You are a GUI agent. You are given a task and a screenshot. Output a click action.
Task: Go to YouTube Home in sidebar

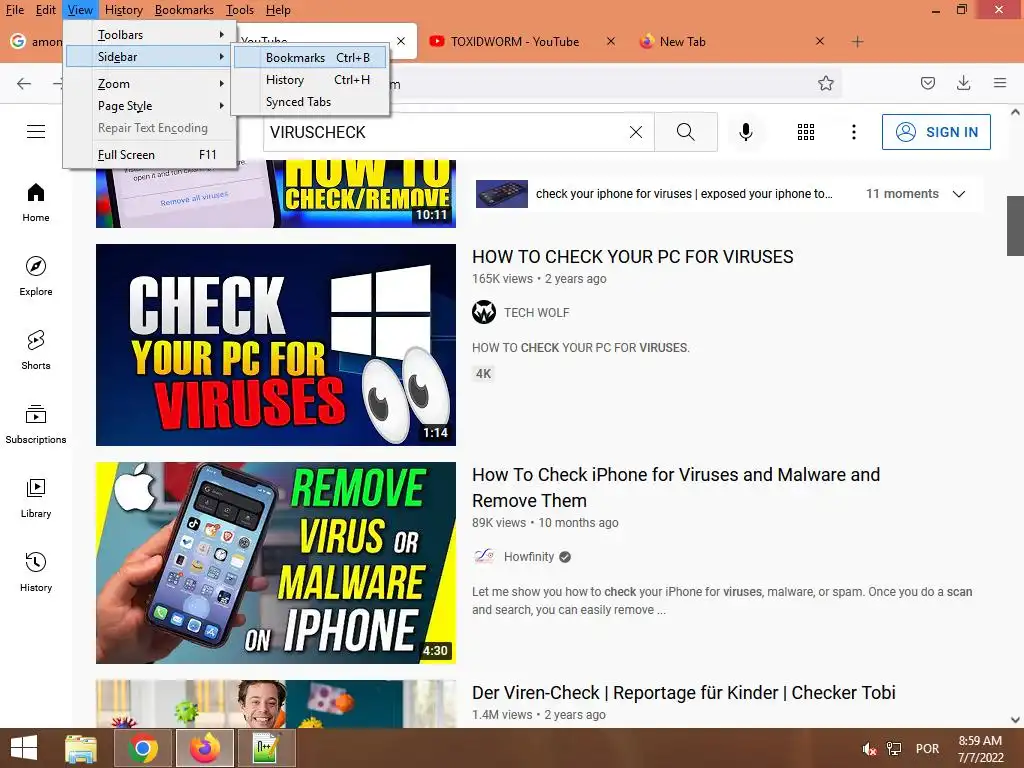tap(36, 202)
